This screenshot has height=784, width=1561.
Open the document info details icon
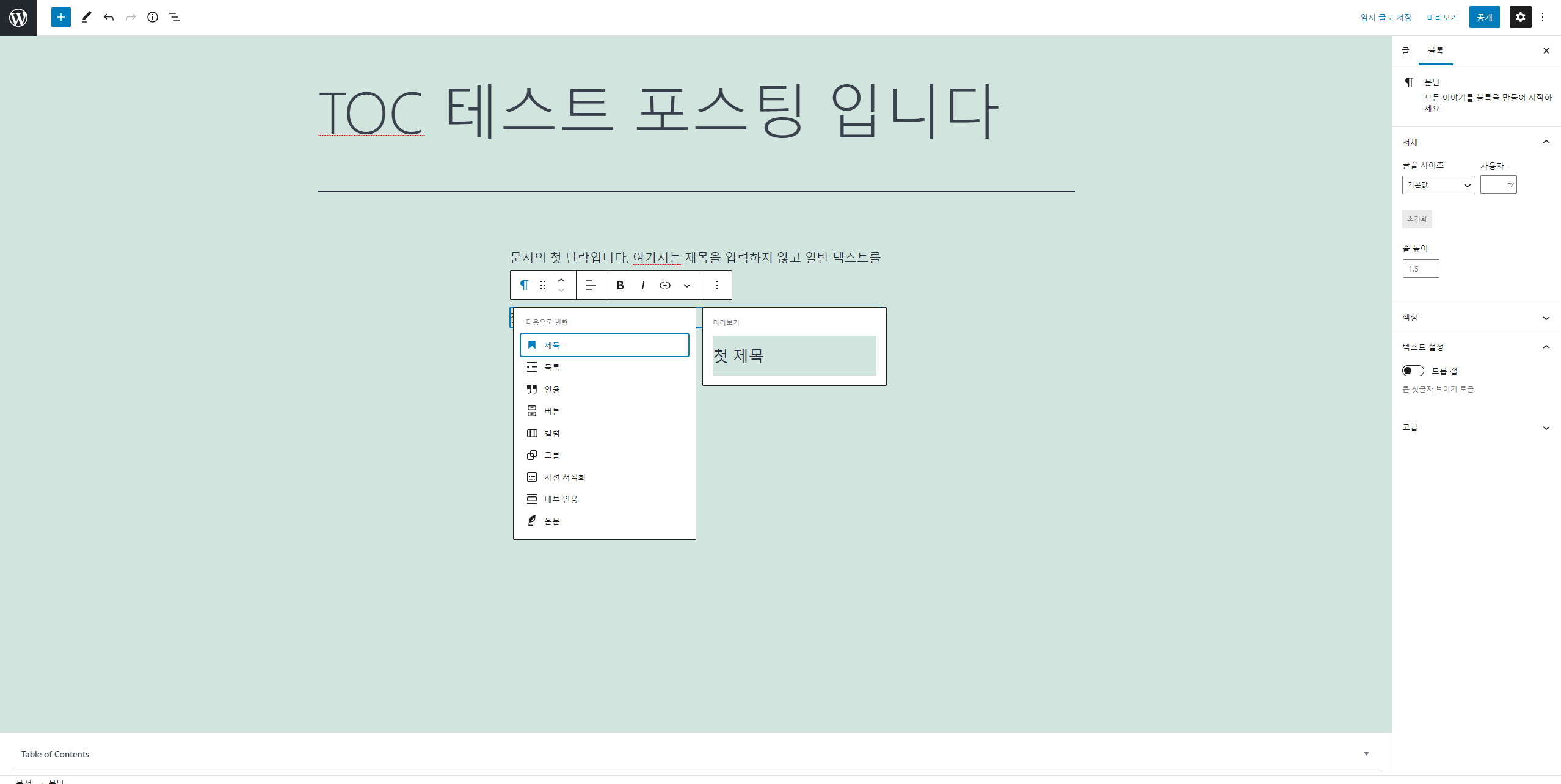(x=153, y=17)
